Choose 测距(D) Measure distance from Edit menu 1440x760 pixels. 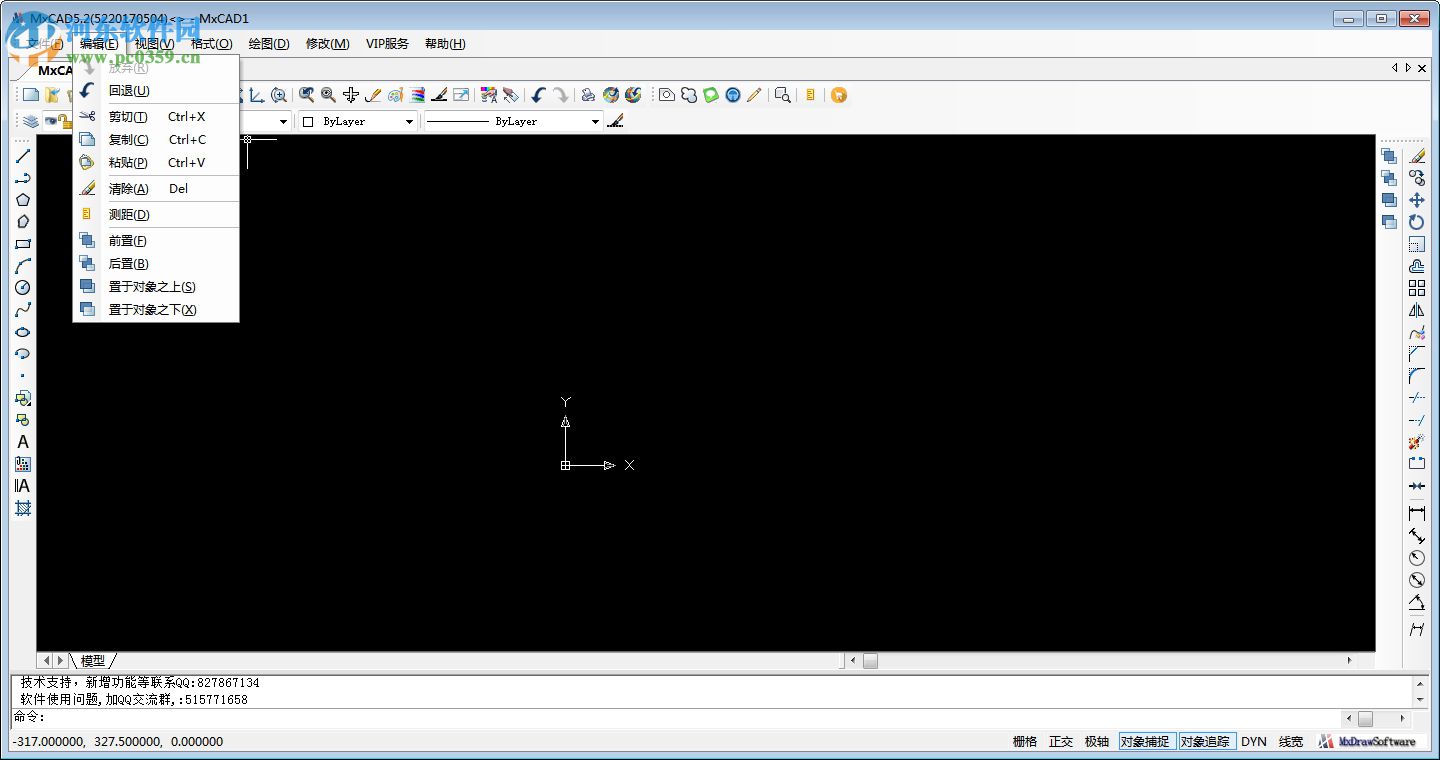[x=156, y=215]
